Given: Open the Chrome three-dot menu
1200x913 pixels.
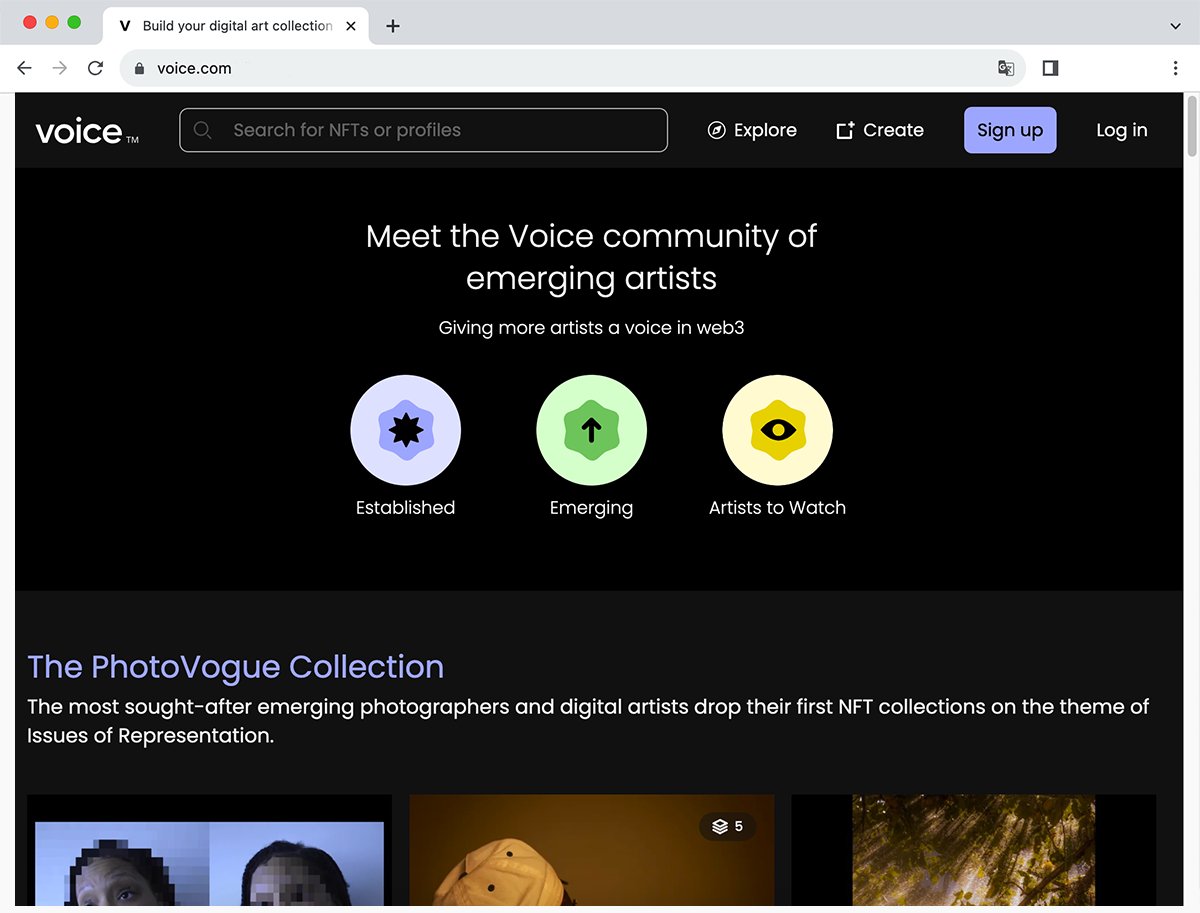Looking at the screenshot, I should coord(1175,68).
